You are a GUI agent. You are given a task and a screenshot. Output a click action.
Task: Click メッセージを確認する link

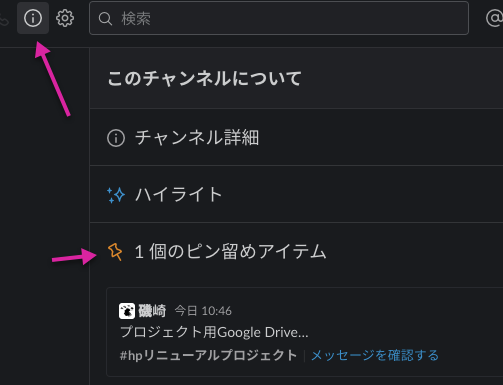coord(375,355)
